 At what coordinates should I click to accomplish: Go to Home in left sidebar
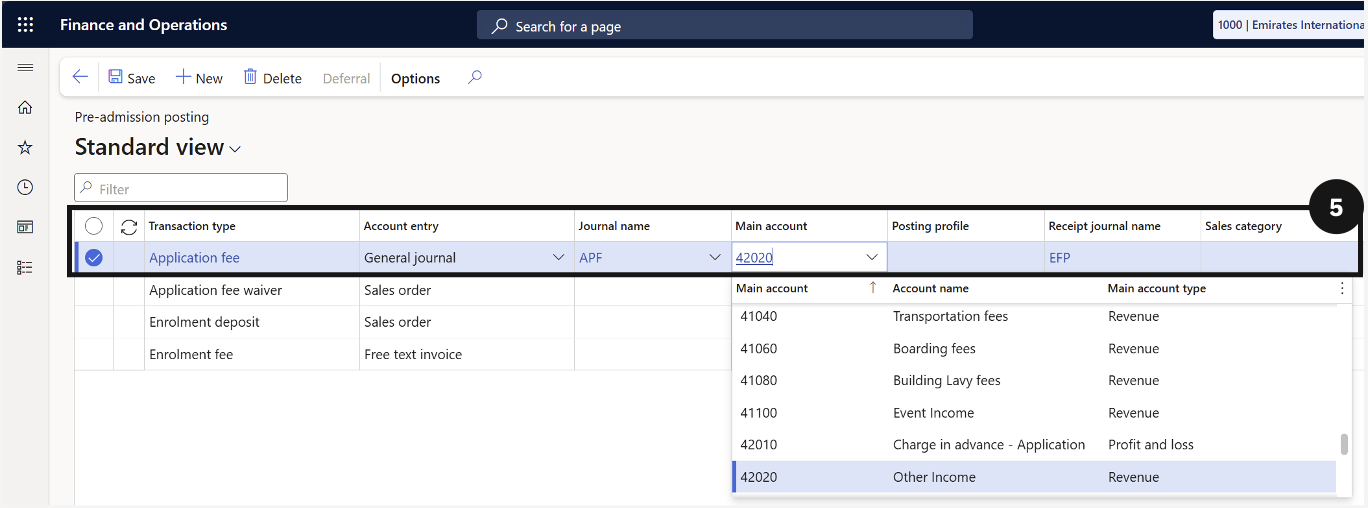(x=25, y=108)
